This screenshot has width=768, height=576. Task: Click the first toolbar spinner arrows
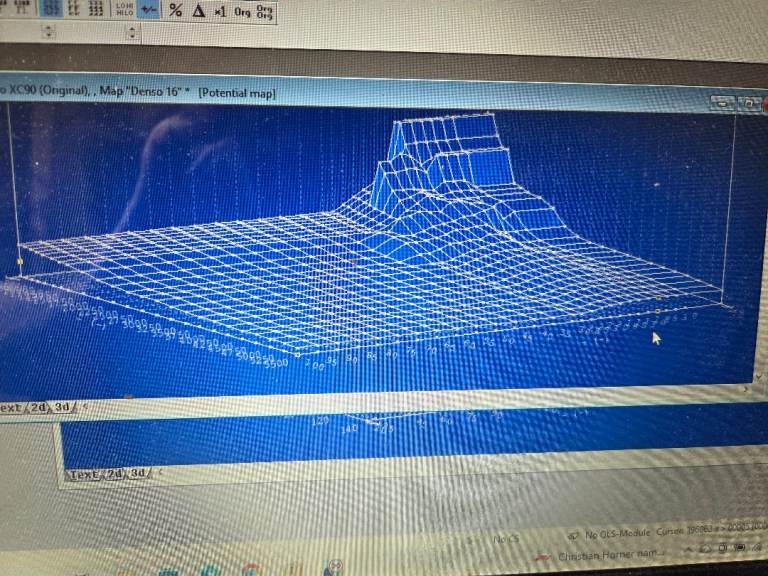point(50,32)
